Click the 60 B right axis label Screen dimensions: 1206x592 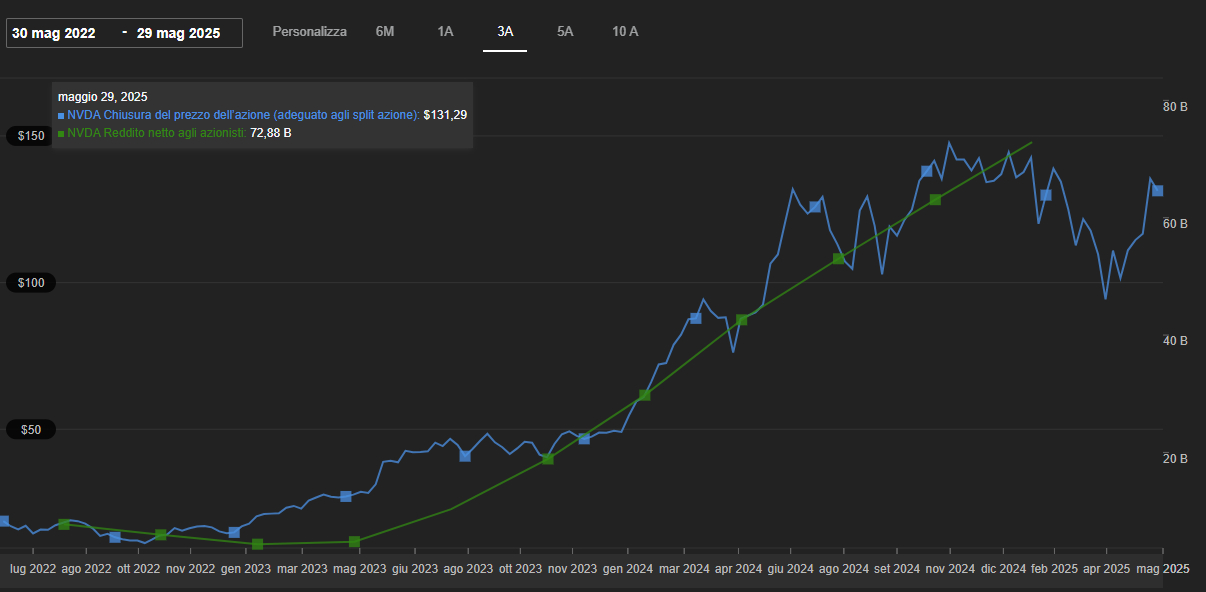tap(1175, 224)
